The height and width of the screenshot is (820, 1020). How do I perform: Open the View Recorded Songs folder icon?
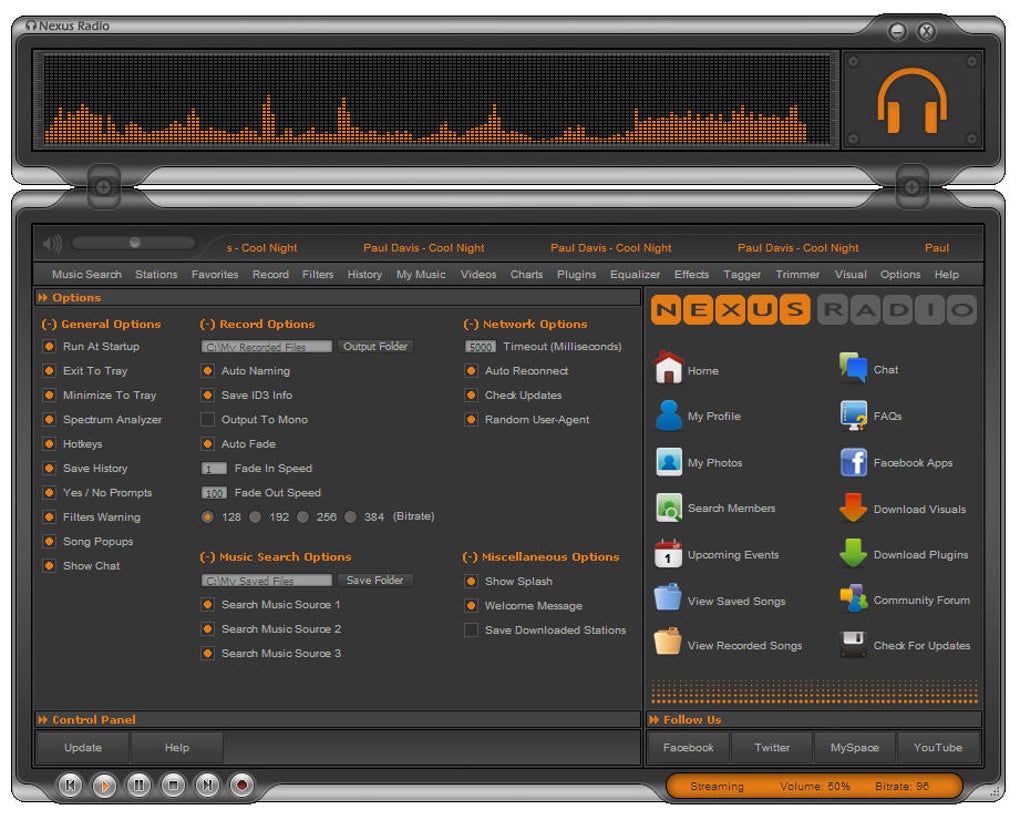667,642
